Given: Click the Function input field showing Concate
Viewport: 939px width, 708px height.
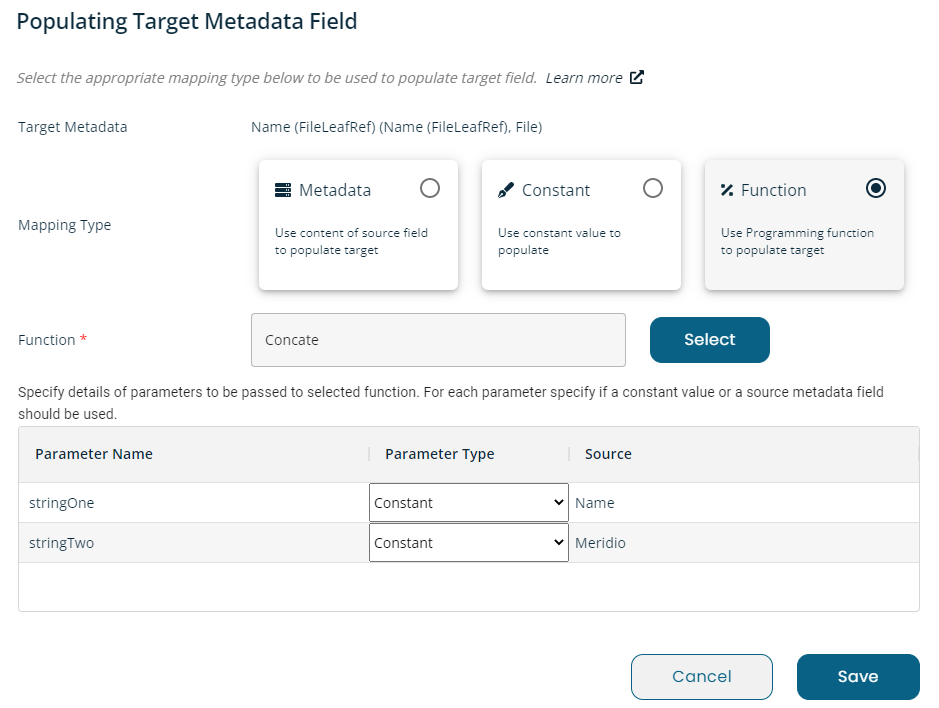Looking at the screenshot, I should (x=438, y=340).
